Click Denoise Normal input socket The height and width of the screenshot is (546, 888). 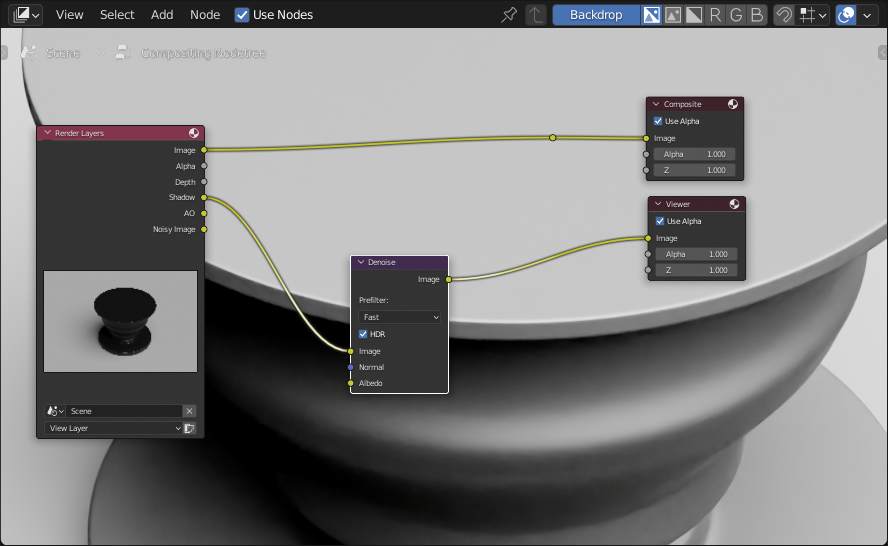click(351, 368)
